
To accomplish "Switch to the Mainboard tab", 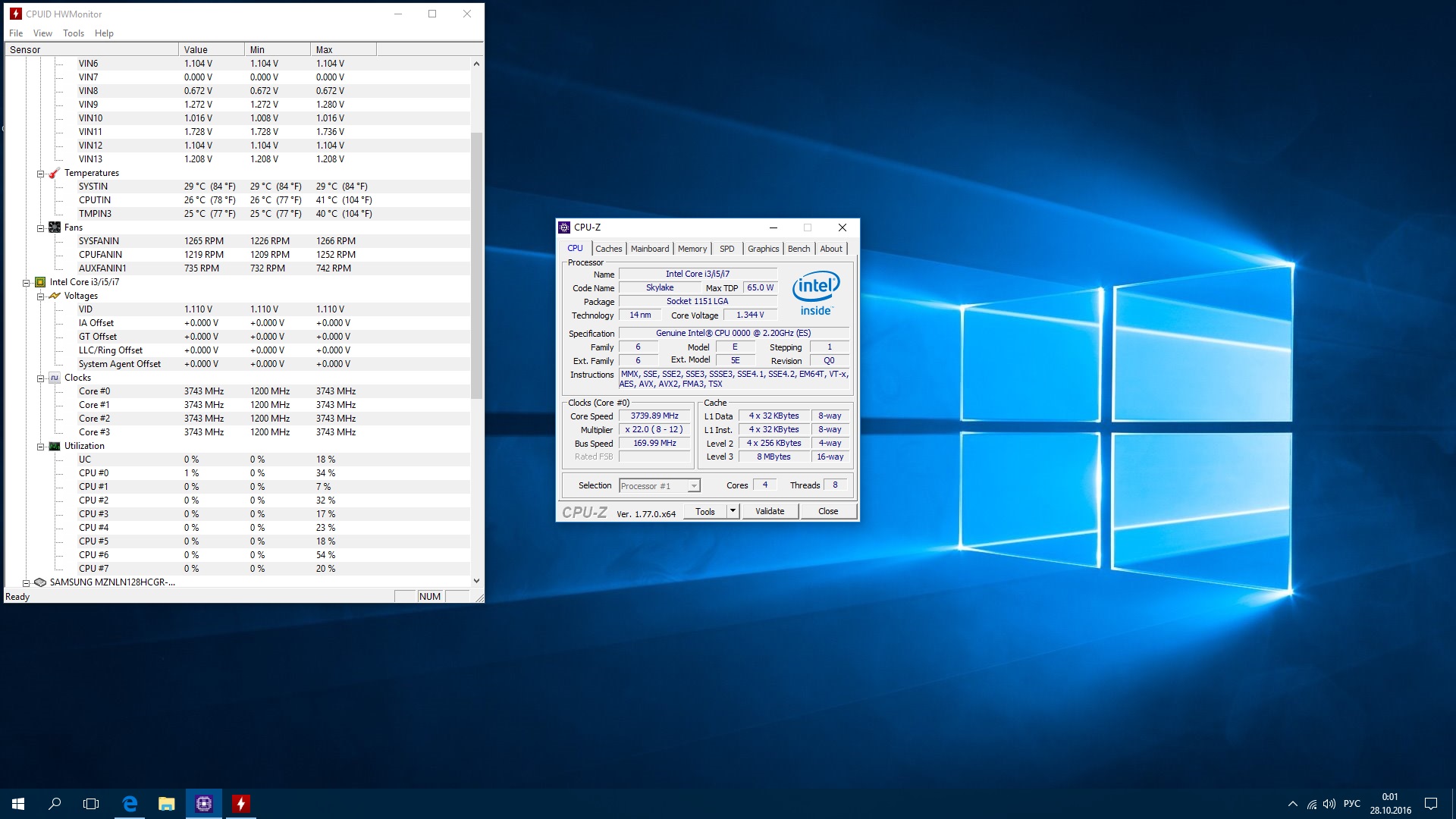I will tap(650, 249).
